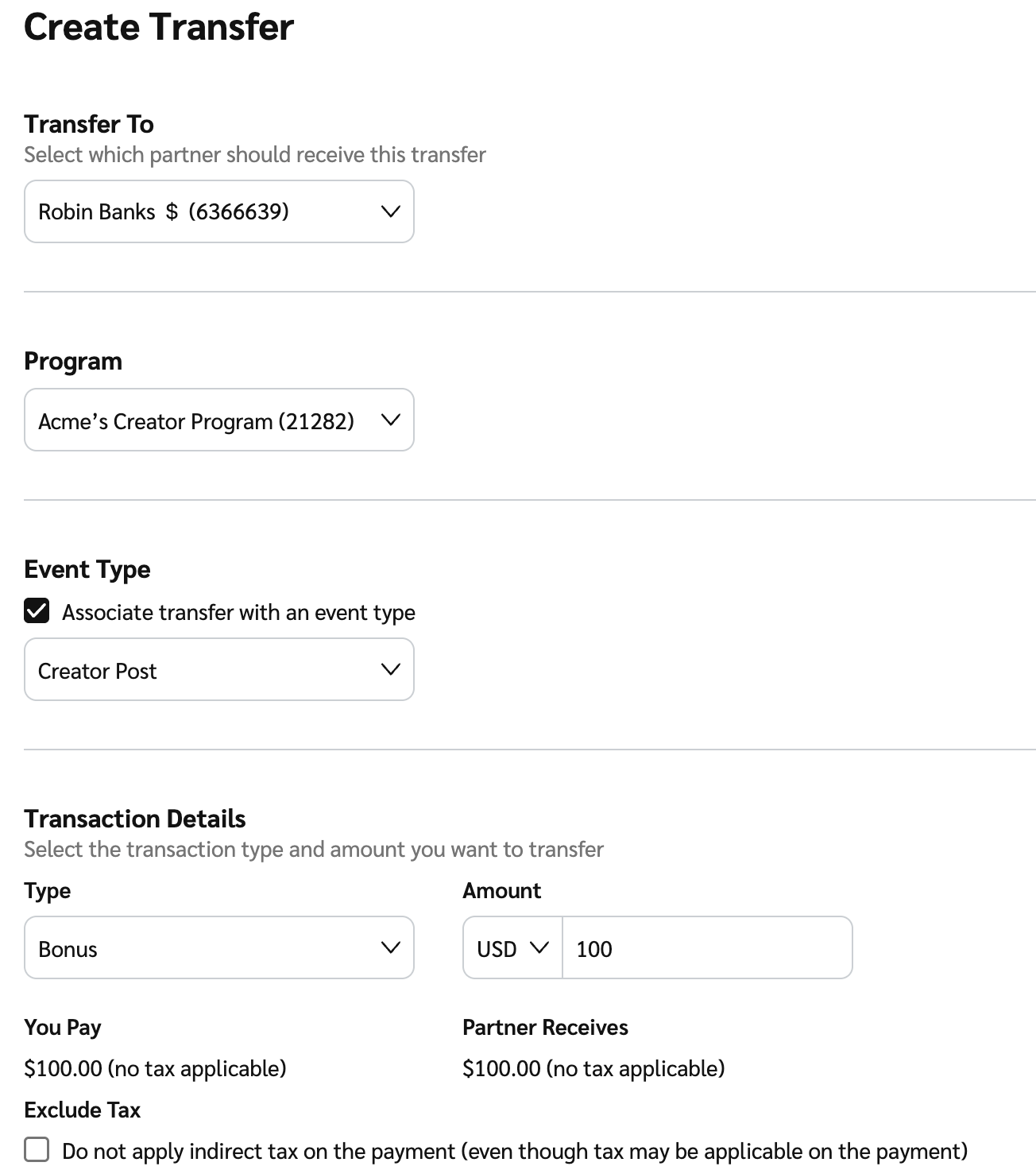Change the USD currency code
This screenshot has height=1170, width=1036.
(x=497, y=949)
